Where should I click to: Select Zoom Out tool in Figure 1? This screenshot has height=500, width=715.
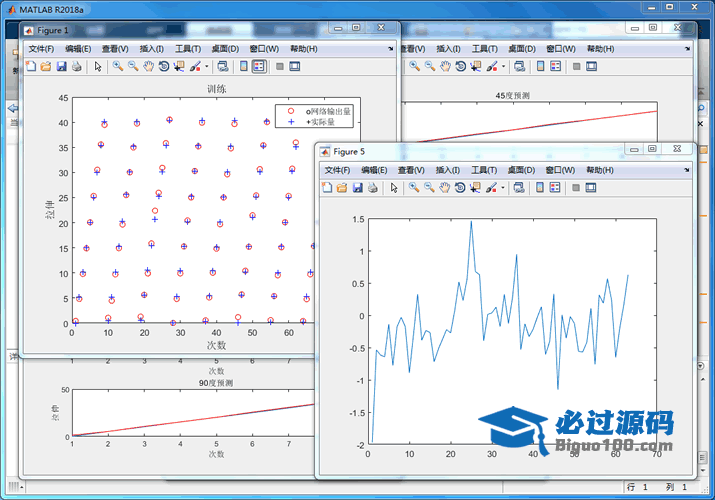(x=133, y=67)
